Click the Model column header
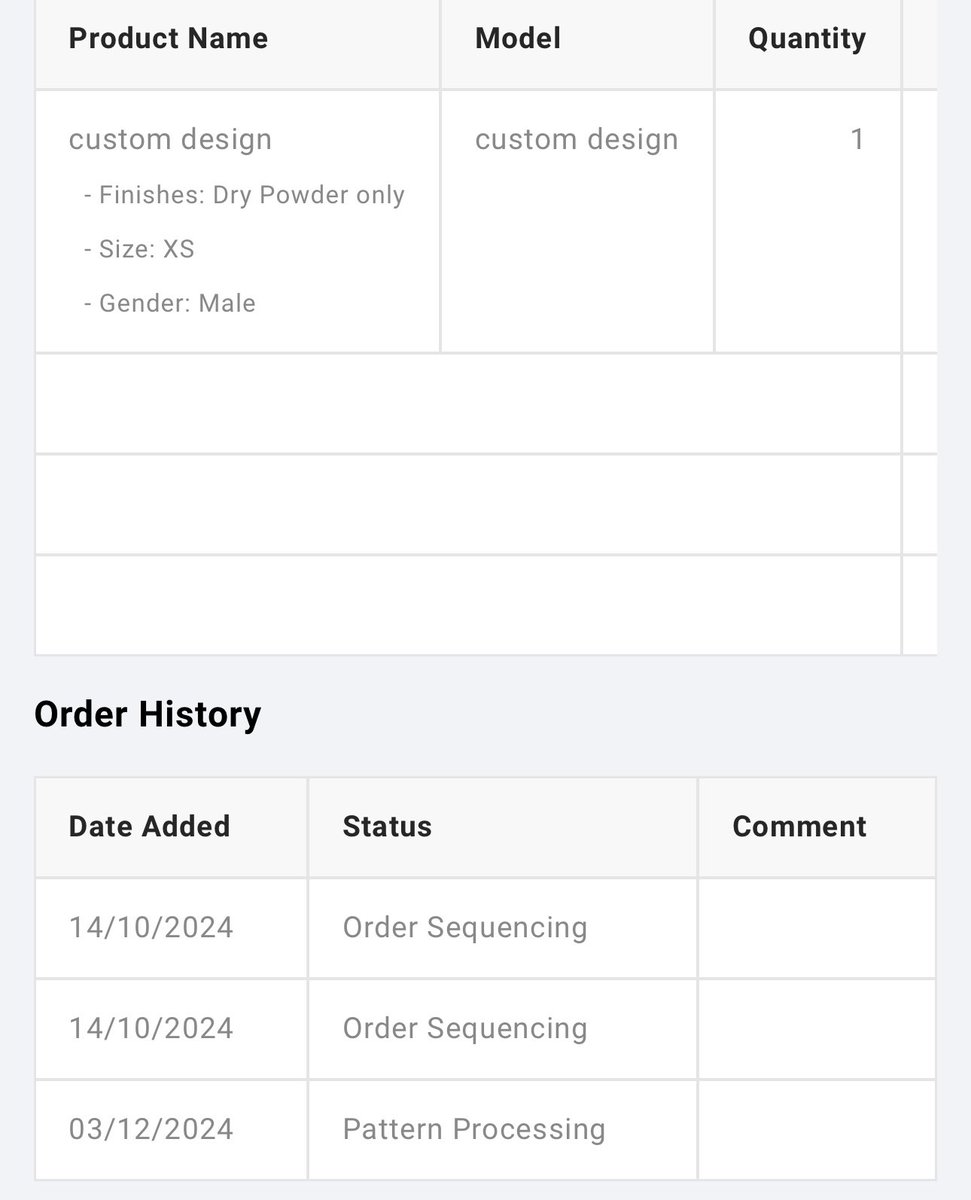This screenshot has height=1200, width=971. [x=518, y=39]
